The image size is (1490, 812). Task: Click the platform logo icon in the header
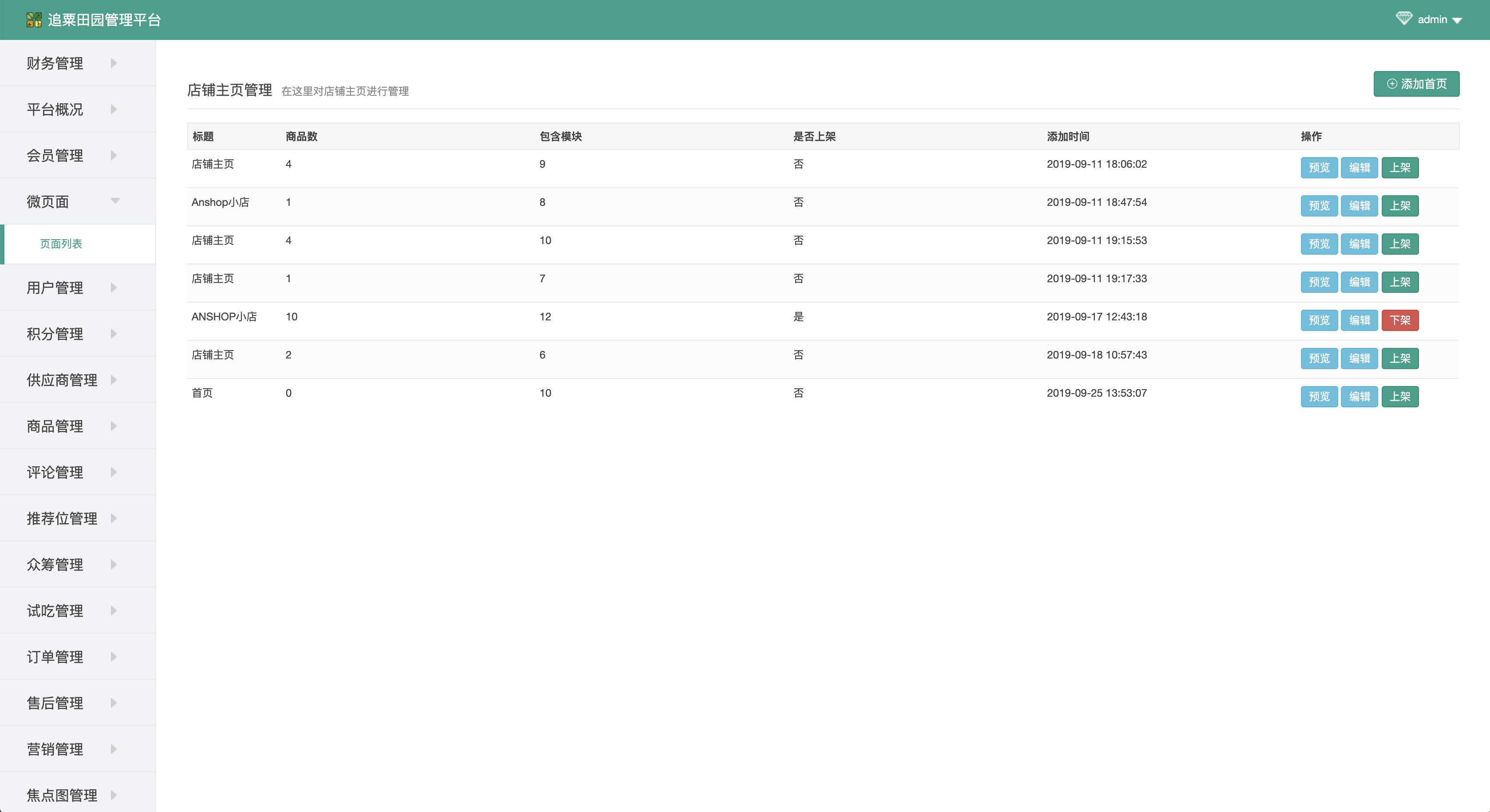point(34,20)
